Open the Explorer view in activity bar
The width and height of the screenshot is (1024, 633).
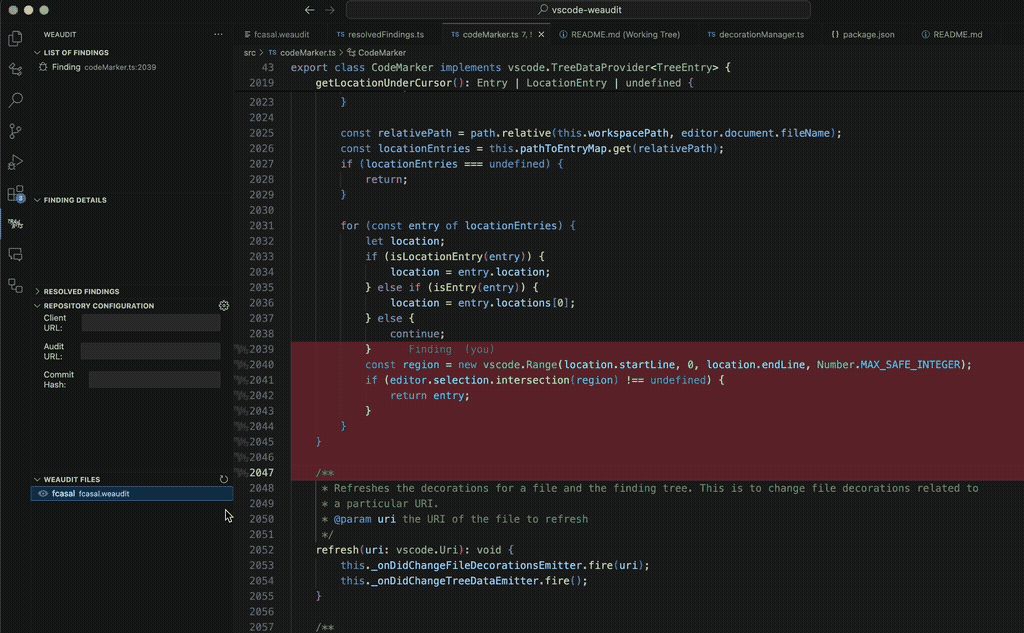15,39
